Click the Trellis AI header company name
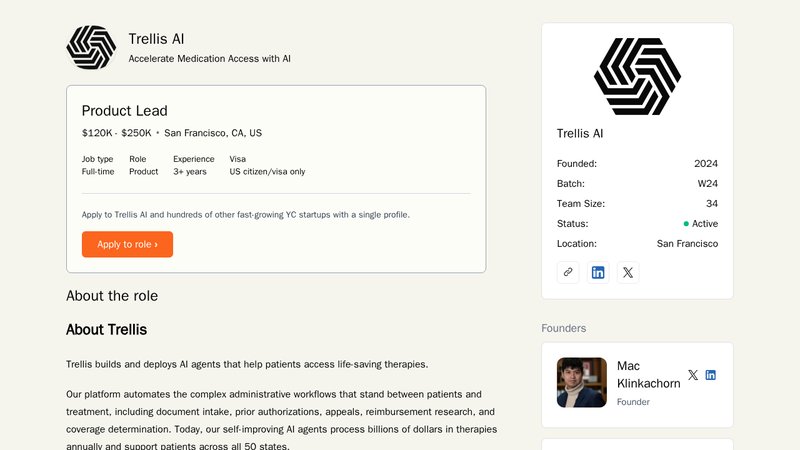The height and width of the screenshot is (450, 800). point(156,39)
